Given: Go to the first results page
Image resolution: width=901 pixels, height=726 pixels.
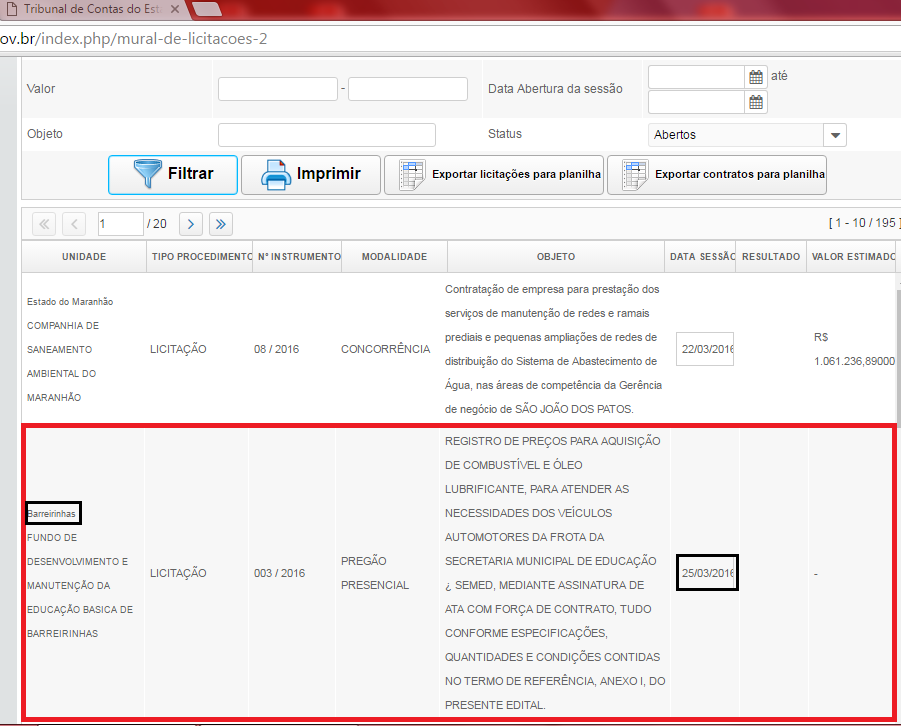Looking at the screenshot, I should tap(44, 224).
